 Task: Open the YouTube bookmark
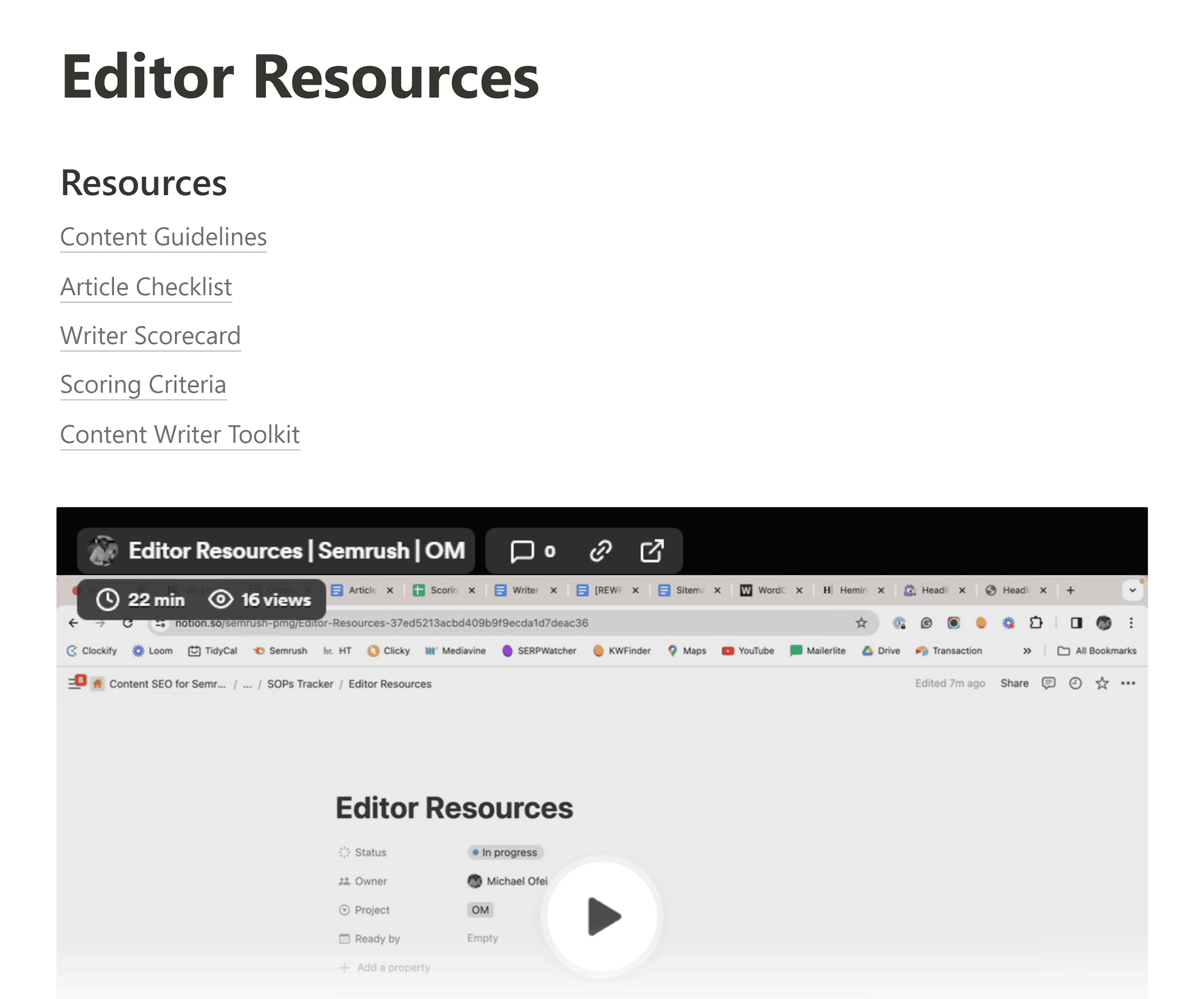(x=748, y=650)
